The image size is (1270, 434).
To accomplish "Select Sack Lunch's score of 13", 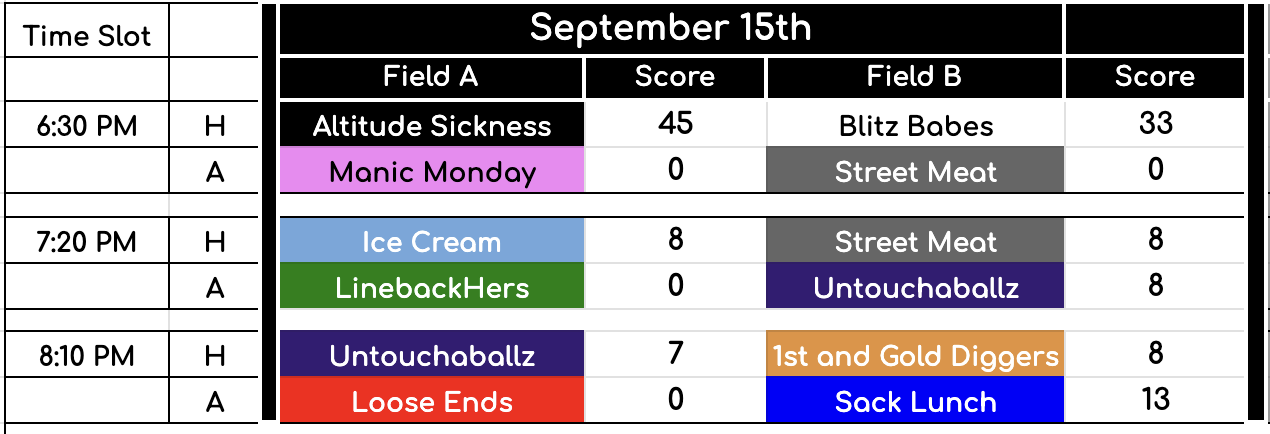I will pyautogui.click(x=1155, y=400).
